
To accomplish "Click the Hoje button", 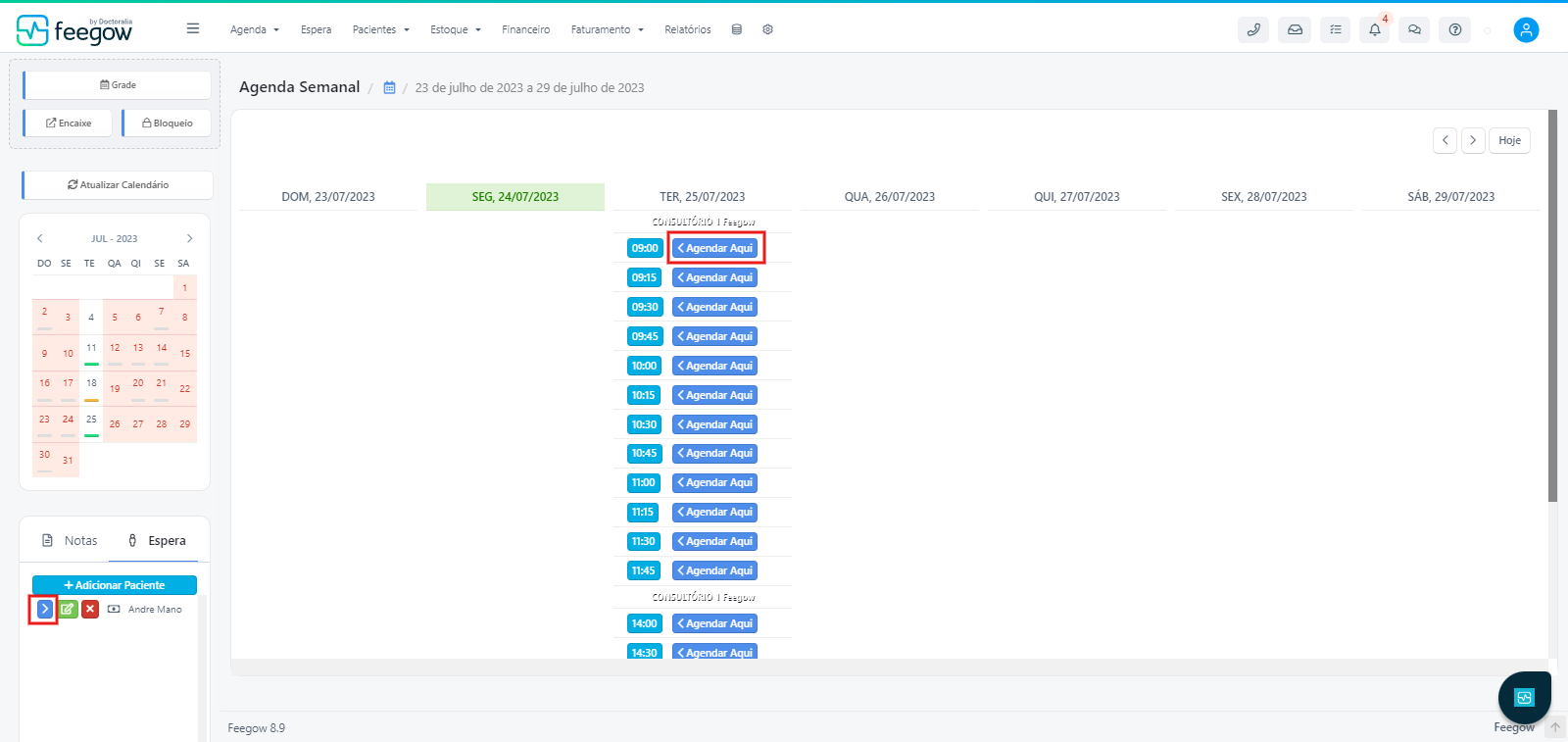I will tap(1510, 140).
